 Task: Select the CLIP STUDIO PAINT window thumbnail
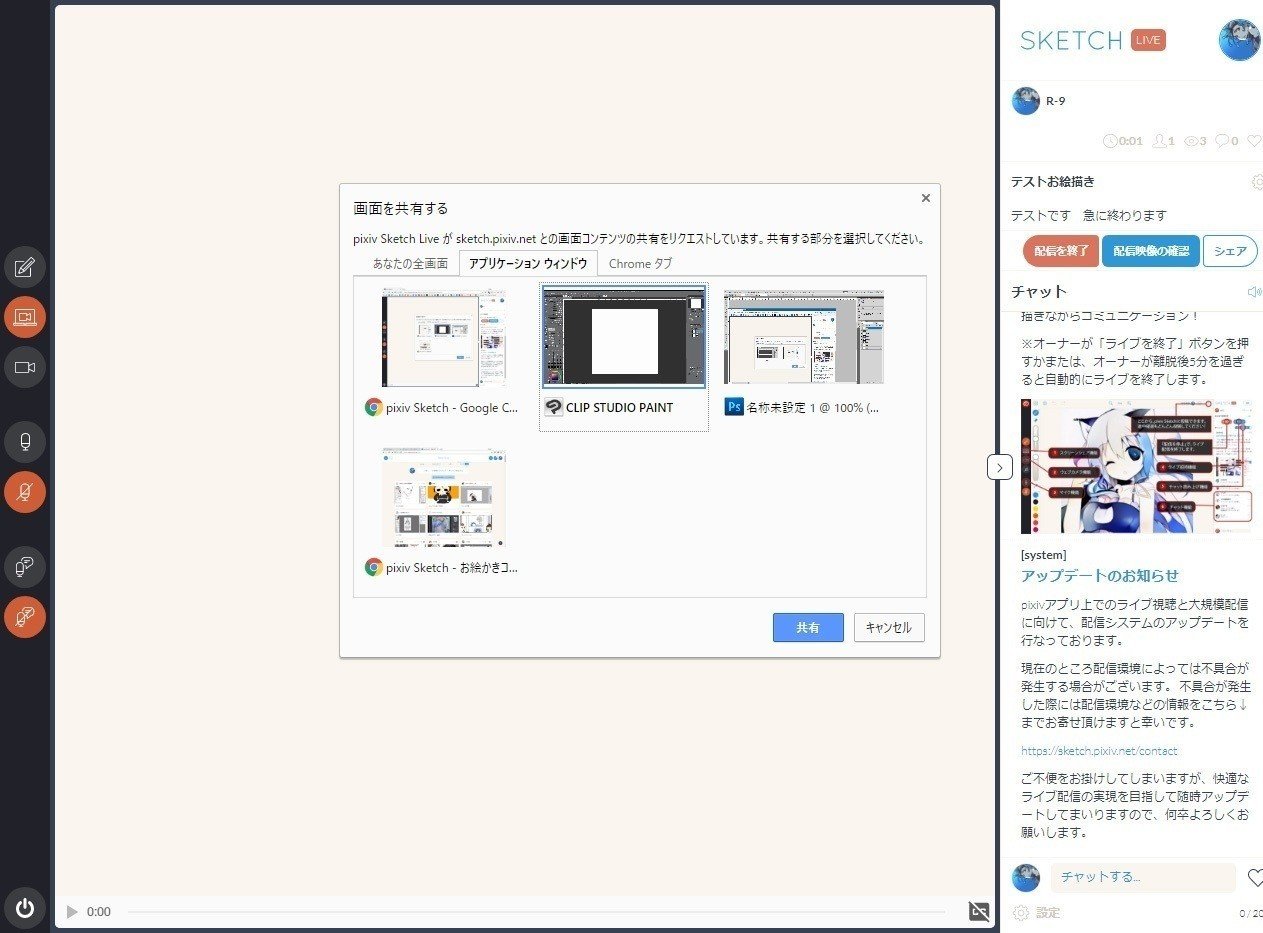(624, 337)
